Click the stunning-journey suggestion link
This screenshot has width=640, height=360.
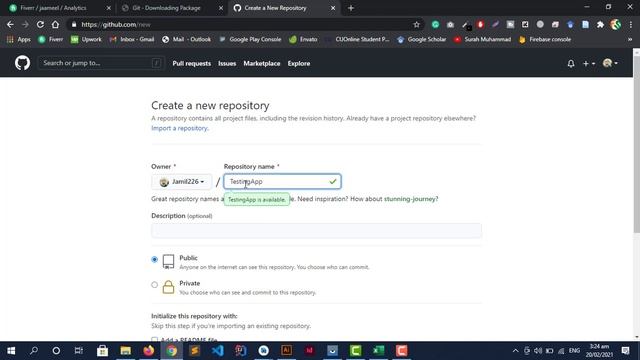click(x=410, y=199)
